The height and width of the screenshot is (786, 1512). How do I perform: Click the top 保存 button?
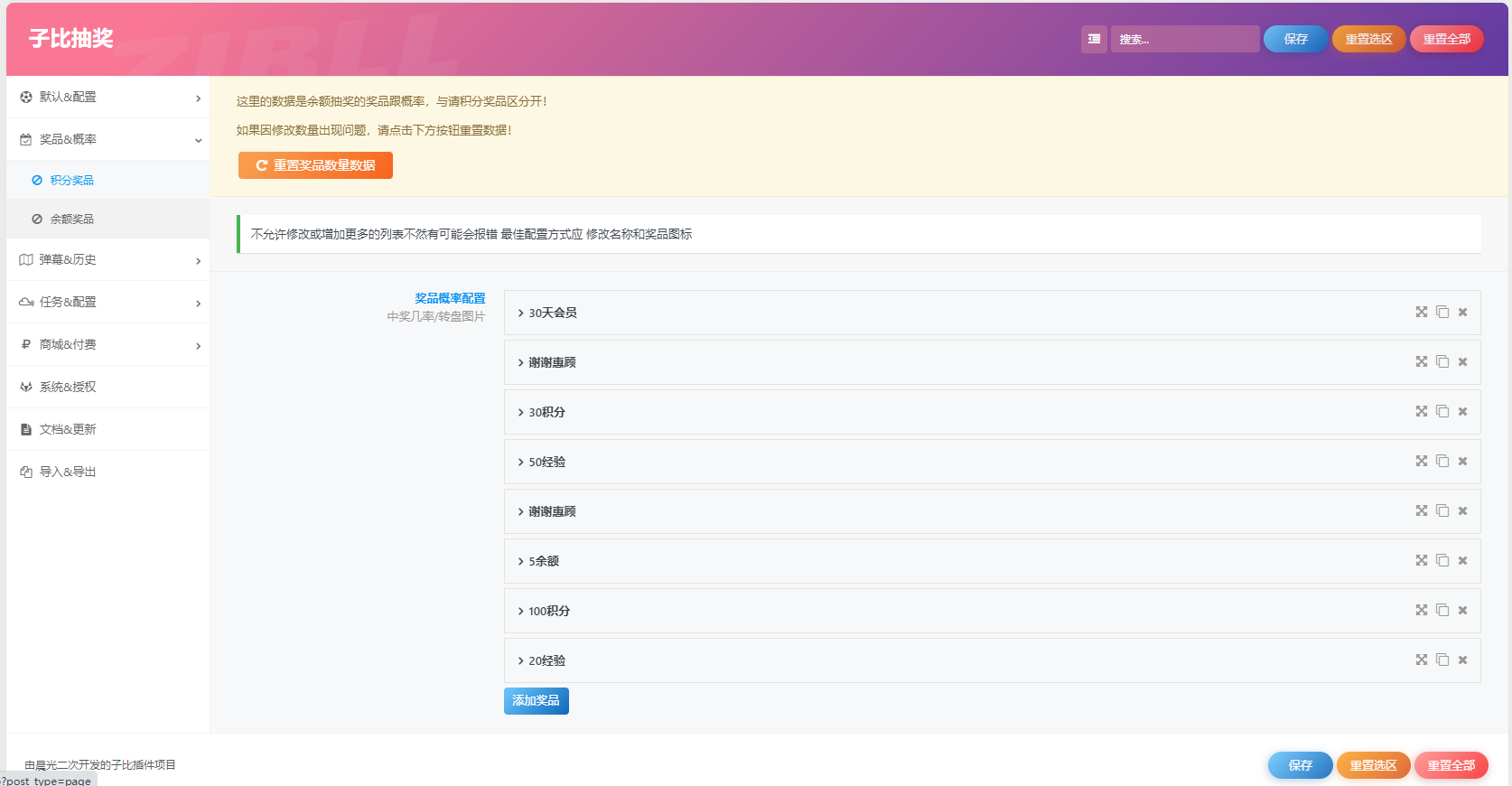[x=1295, y=39]
